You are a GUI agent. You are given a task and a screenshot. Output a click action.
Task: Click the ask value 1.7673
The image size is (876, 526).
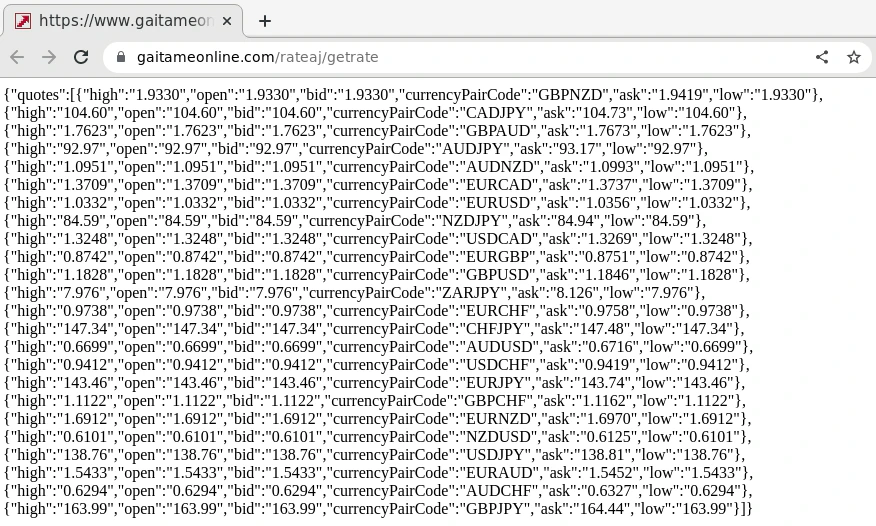pyautogui.click(x=610, y=131)
